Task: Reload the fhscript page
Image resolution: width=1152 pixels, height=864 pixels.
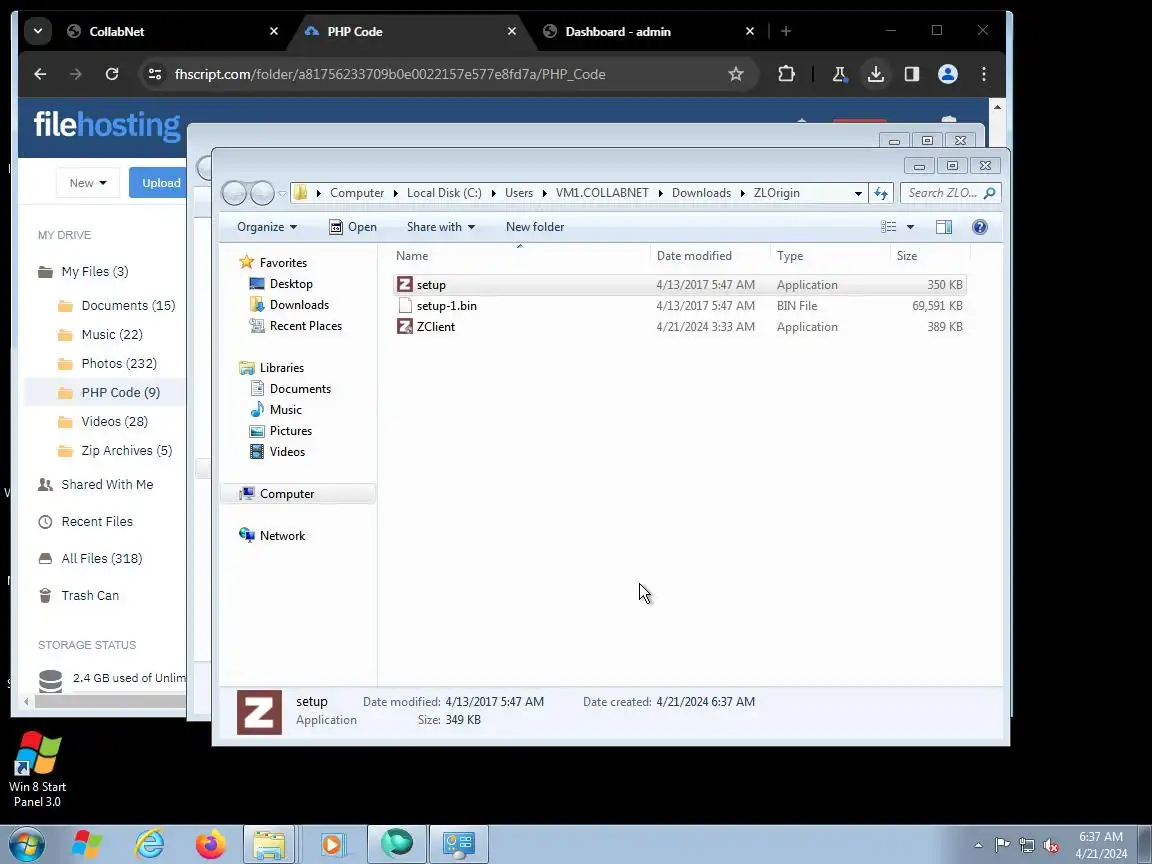Action: (x=112, y=73)
